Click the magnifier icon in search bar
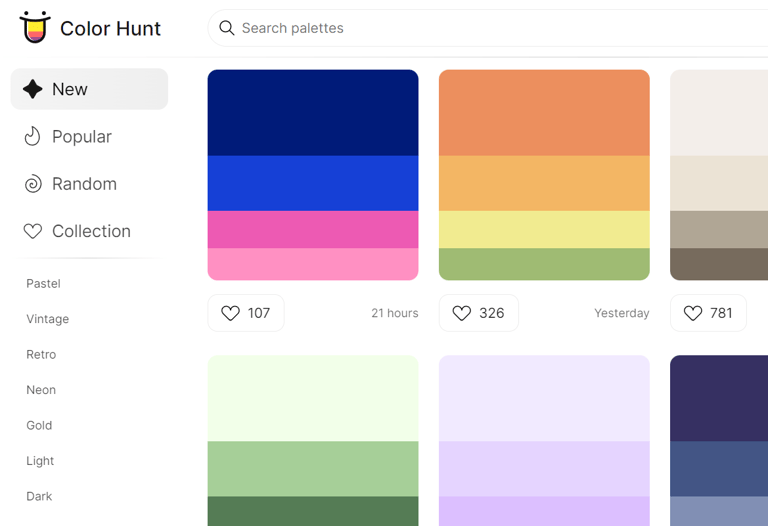Screen dimensions: 768x526 (x=226, y=28)
